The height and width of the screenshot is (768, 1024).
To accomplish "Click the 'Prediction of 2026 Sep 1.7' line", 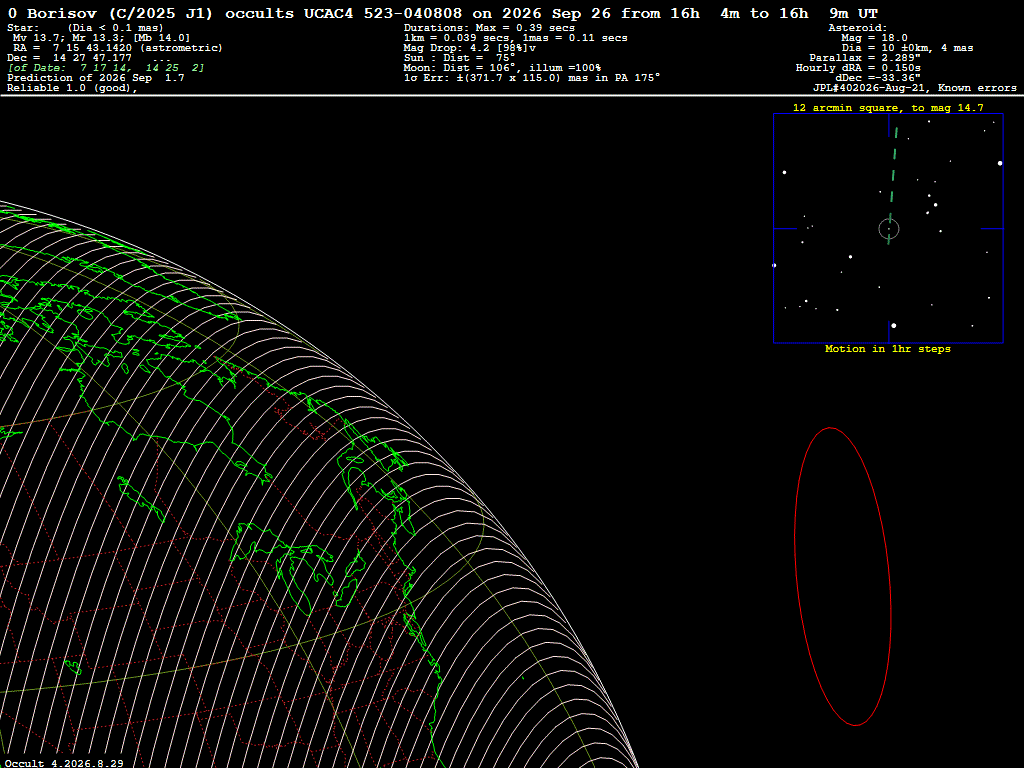I will click(95, 78).
